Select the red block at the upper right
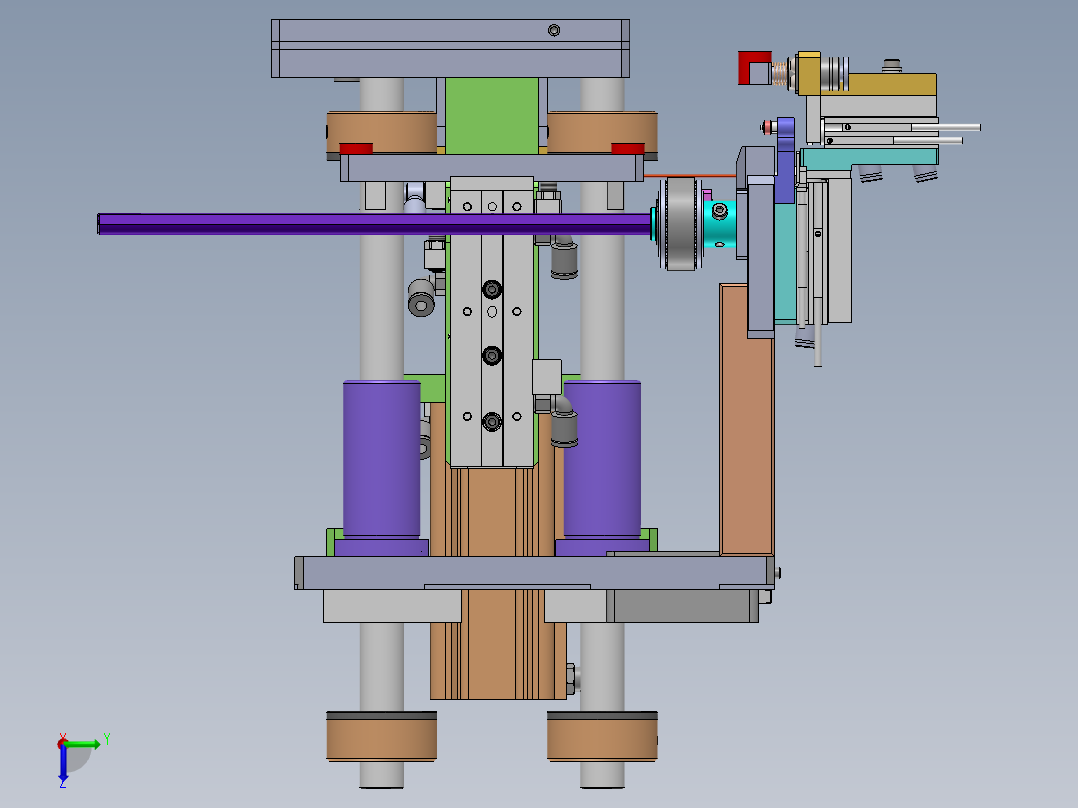Viewport: 1078px width, 808px height. [754, 67]
